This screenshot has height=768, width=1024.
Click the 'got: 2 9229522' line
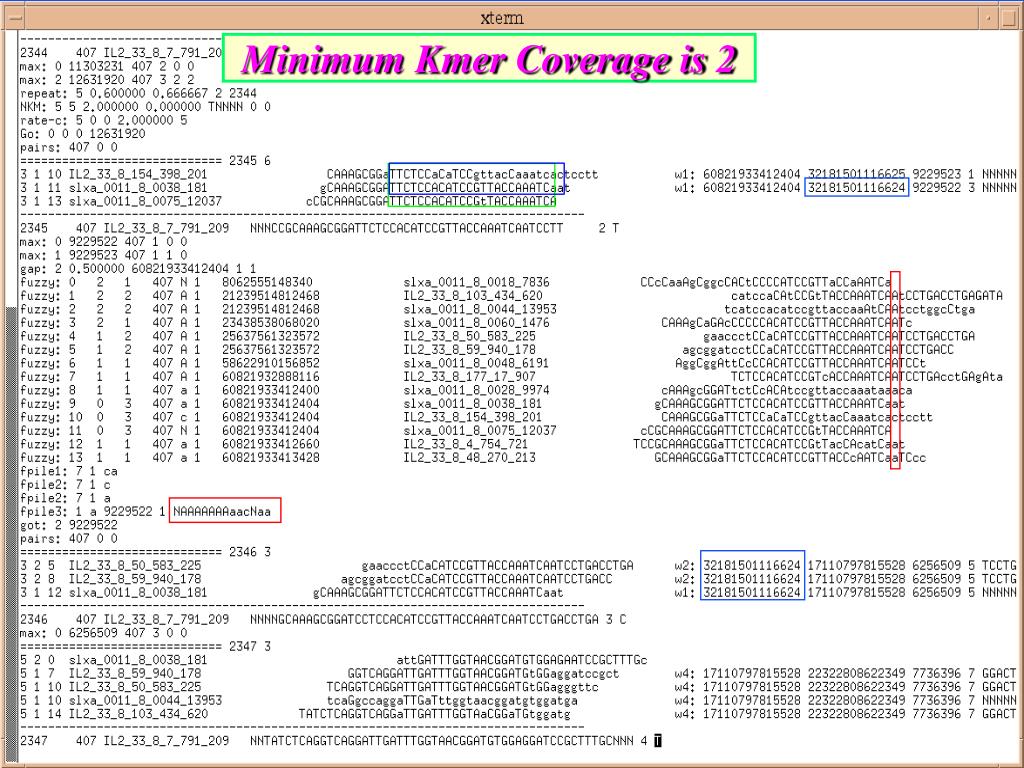tap(69, 525)
